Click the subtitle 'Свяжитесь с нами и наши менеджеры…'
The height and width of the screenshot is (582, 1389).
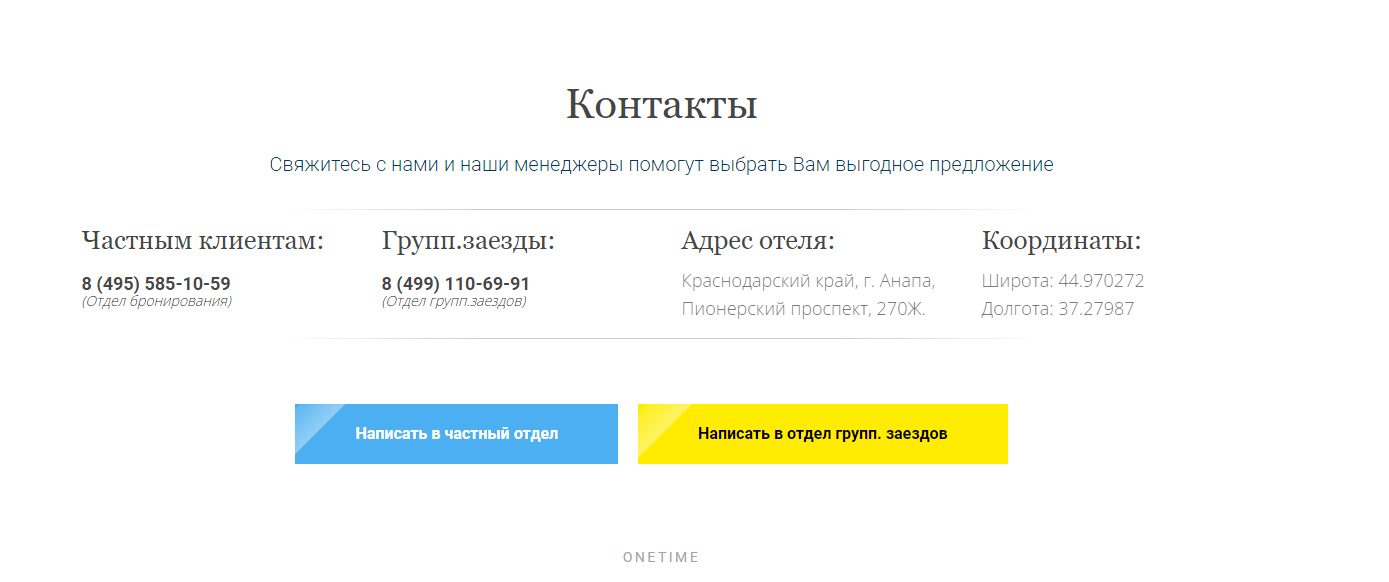tap(661, 165)
